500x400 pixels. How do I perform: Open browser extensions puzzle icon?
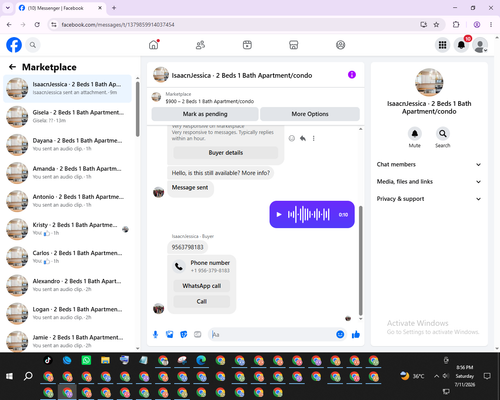coord(456,24)
